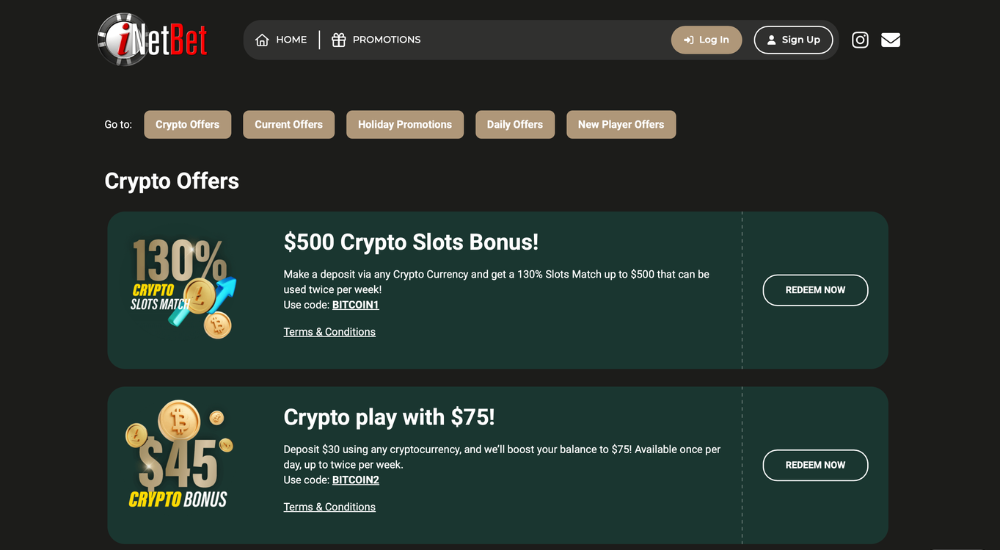Redeem the $500 Crypto Slots Bonus

pyautogui.click(x=815, y=290)
